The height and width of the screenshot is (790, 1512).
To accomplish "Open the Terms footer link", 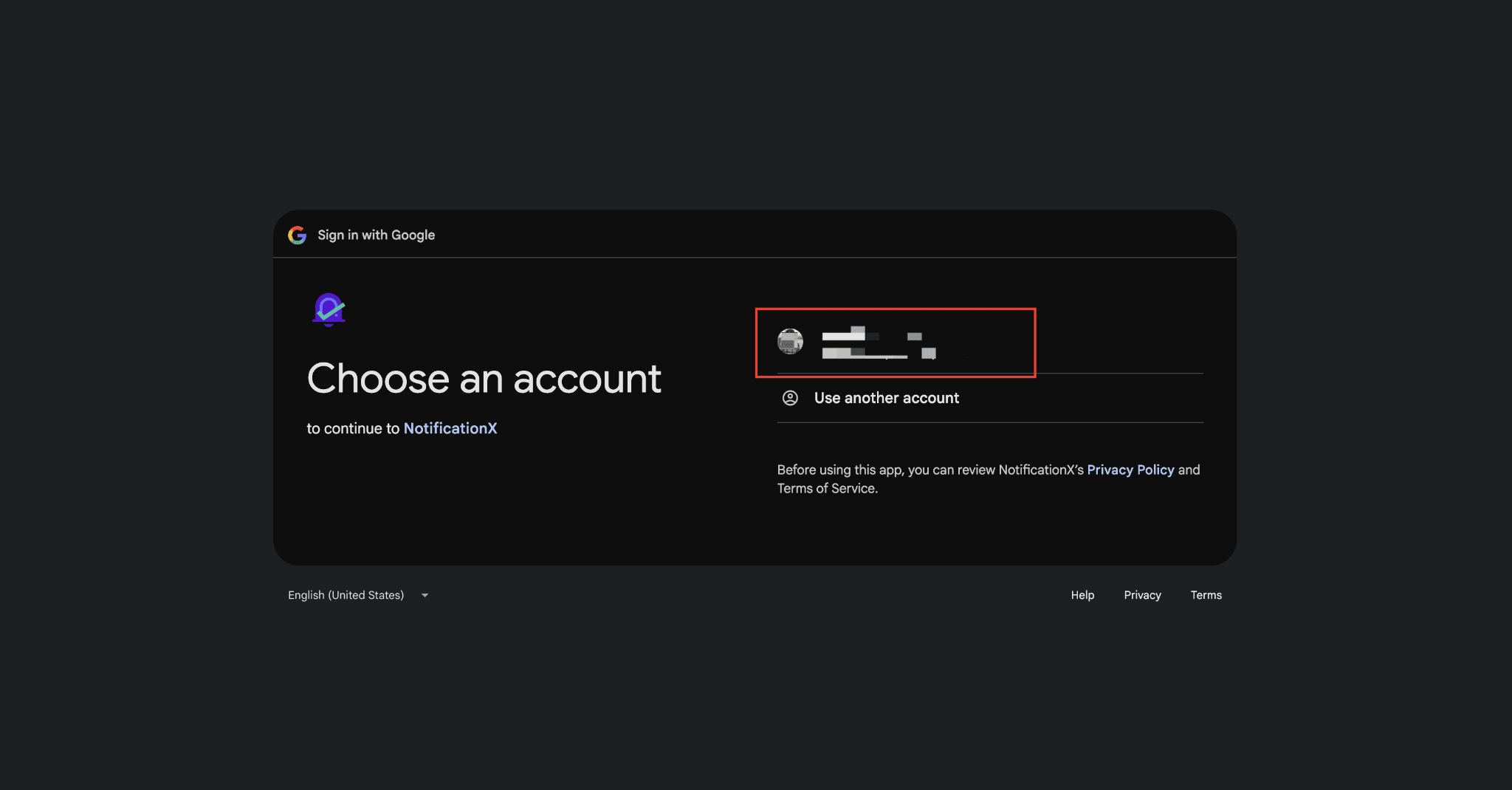I will coord(1206,595).
